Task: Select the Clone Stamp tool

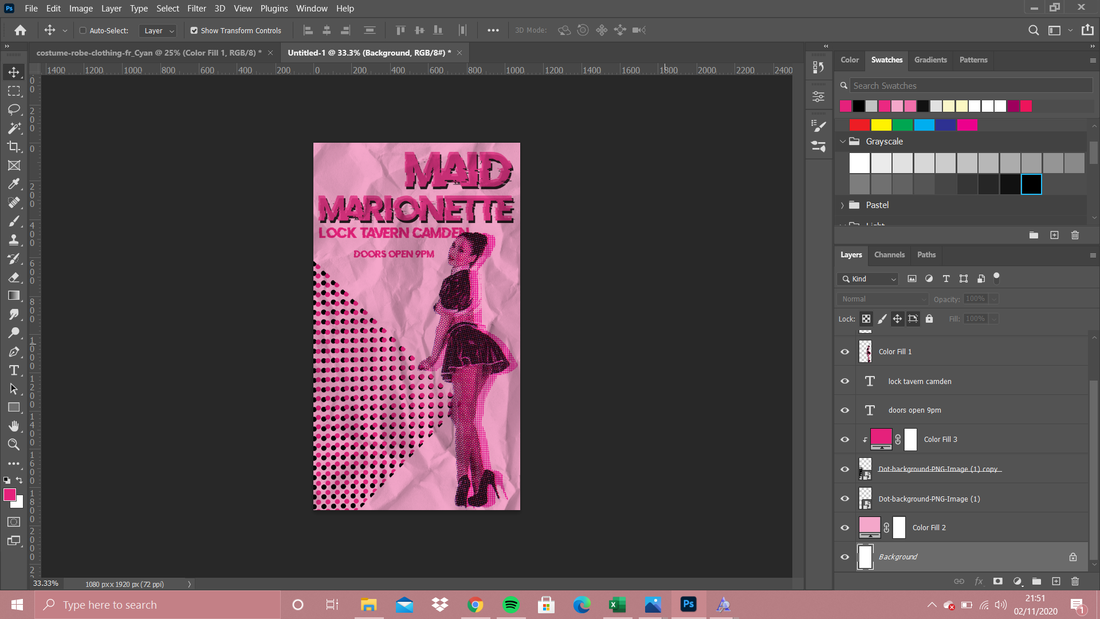Action: (x=13, y=240)
